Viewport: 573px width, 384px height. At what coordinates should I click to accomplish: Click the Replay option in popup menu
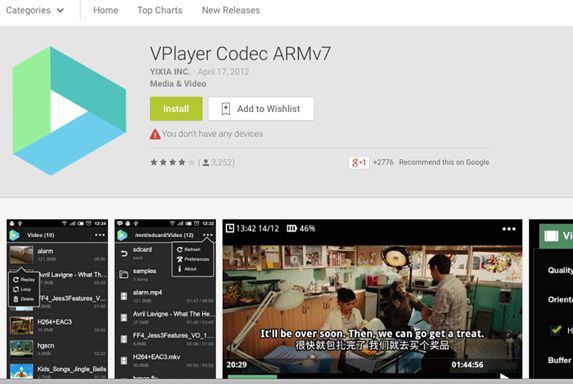click(x=24, y=280)
